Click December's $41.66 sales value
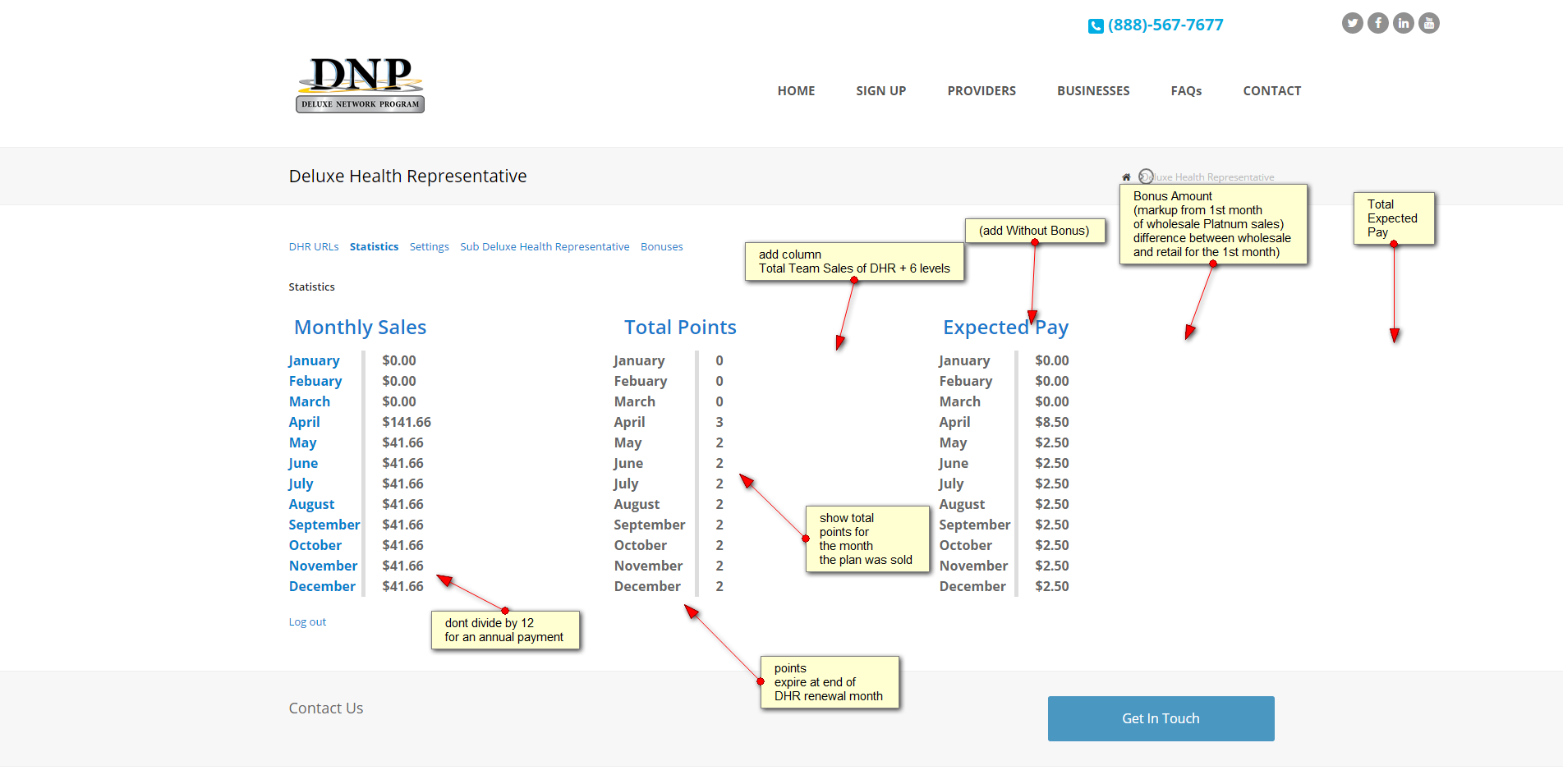Image resolution: width=1563 pixels, height=784 pixels. [x=403, y=587]
